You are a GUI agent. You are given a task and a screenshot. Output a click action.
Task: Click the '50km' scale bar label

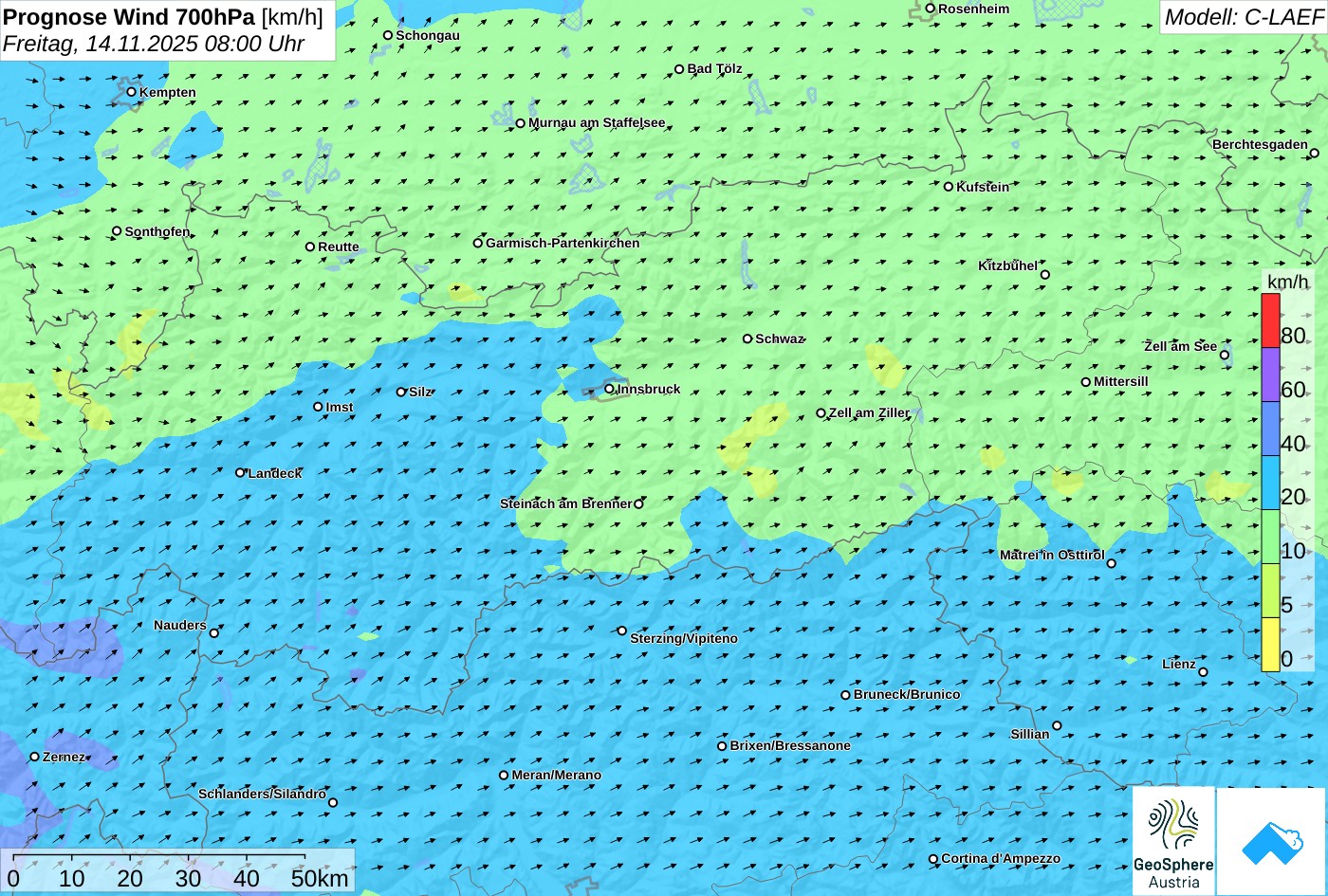[x=320, y=879]
